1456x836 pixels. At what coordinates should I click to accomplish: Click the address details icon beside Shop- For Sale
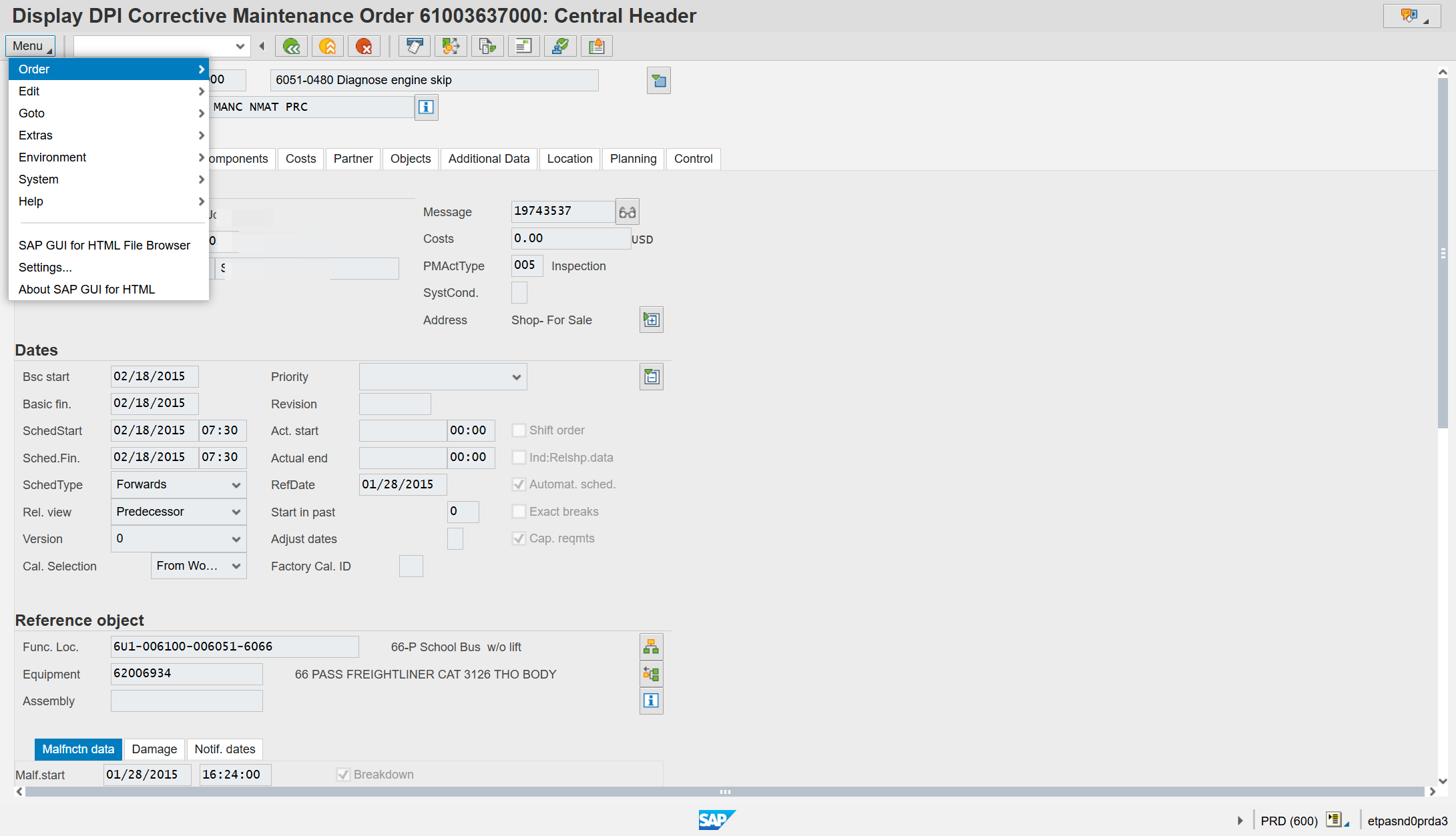point(652,320)
